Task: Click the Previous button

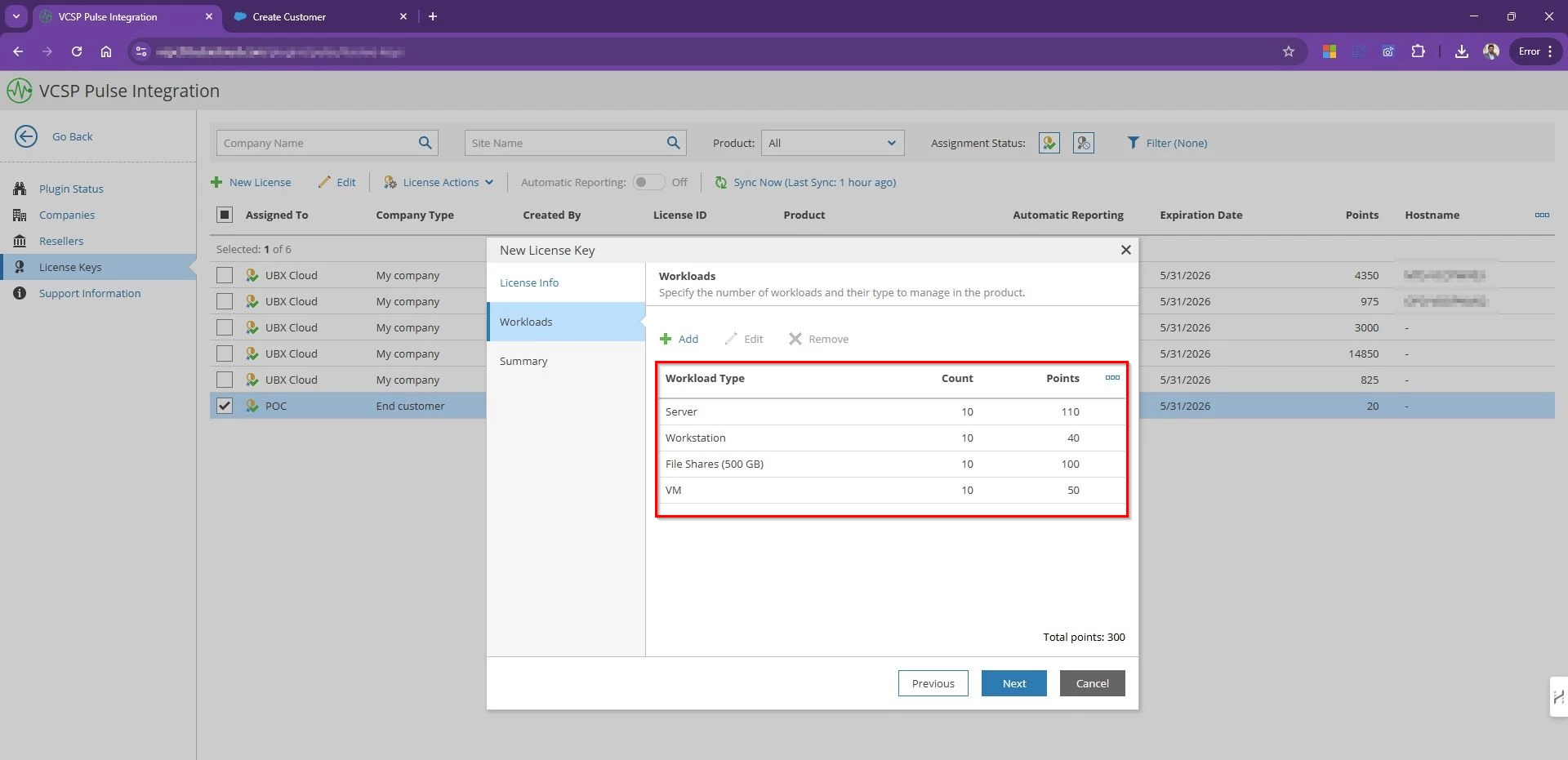Action: (x=933, y=683)
